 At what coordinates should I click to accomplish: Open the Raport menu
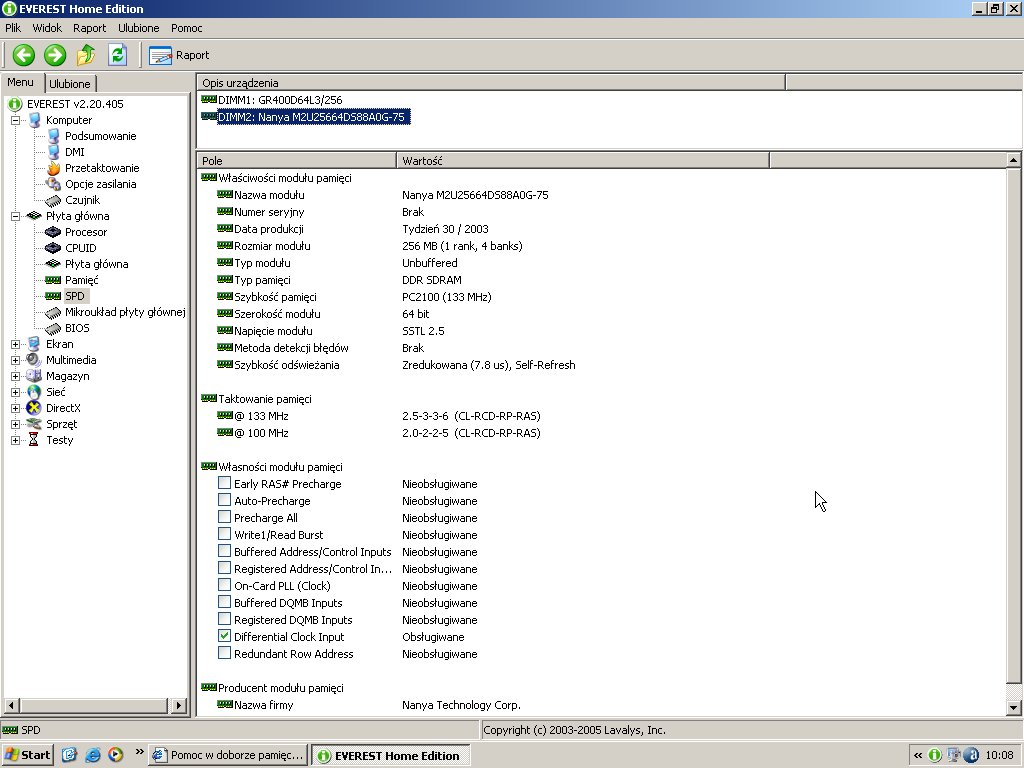89,28
